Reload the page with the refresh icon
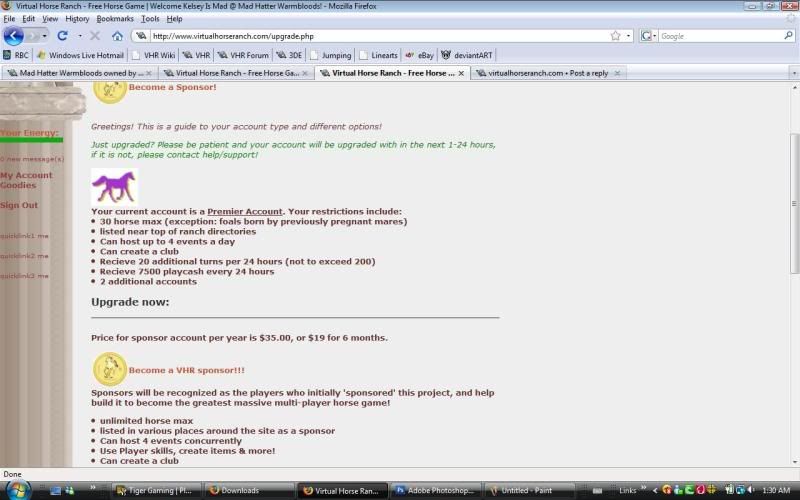Viewport: 800px width, 500px height. click(62, 36)
